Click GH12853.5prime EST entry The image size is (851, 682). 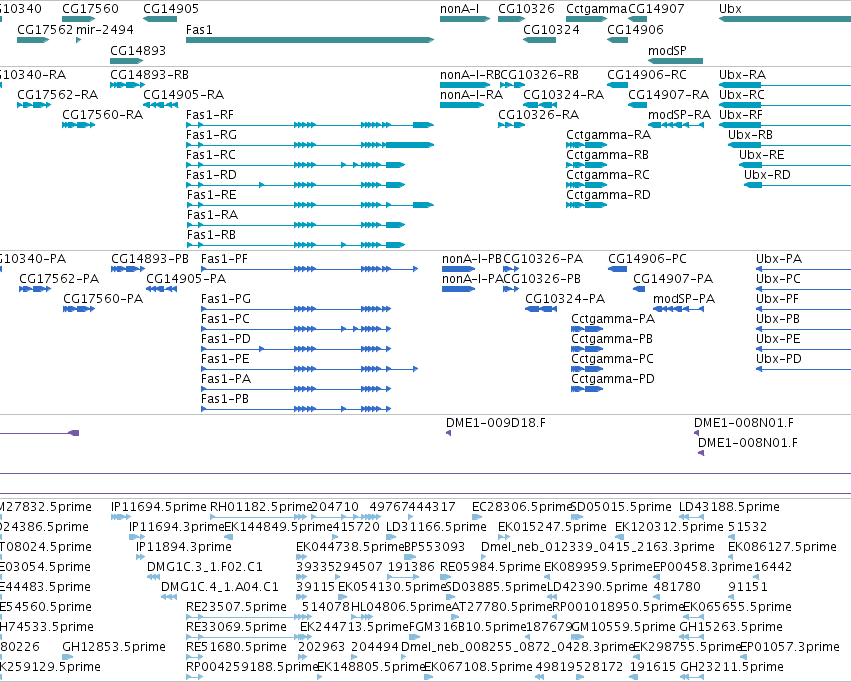tap(67, 657)
